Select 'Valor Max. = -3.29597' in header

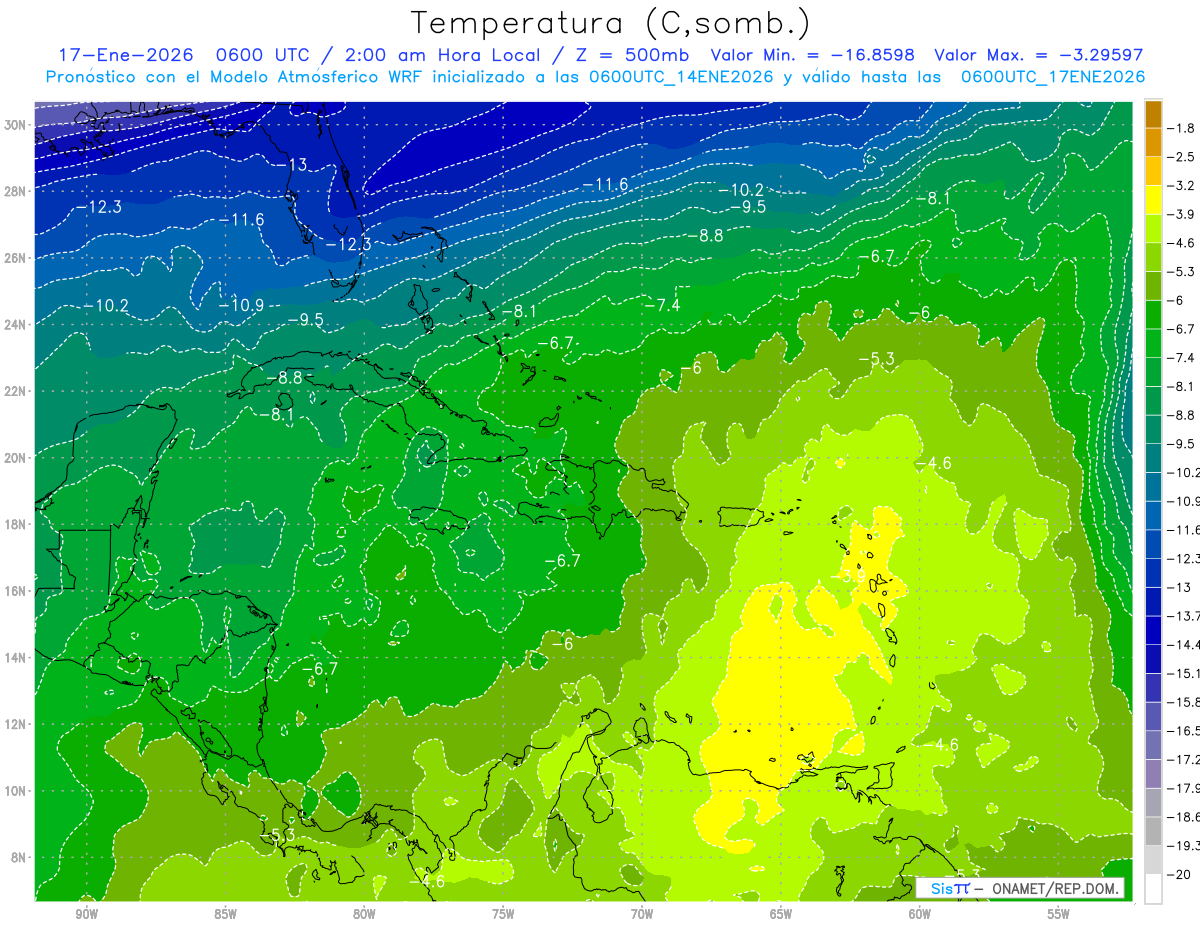click(x=1037, y=56)
